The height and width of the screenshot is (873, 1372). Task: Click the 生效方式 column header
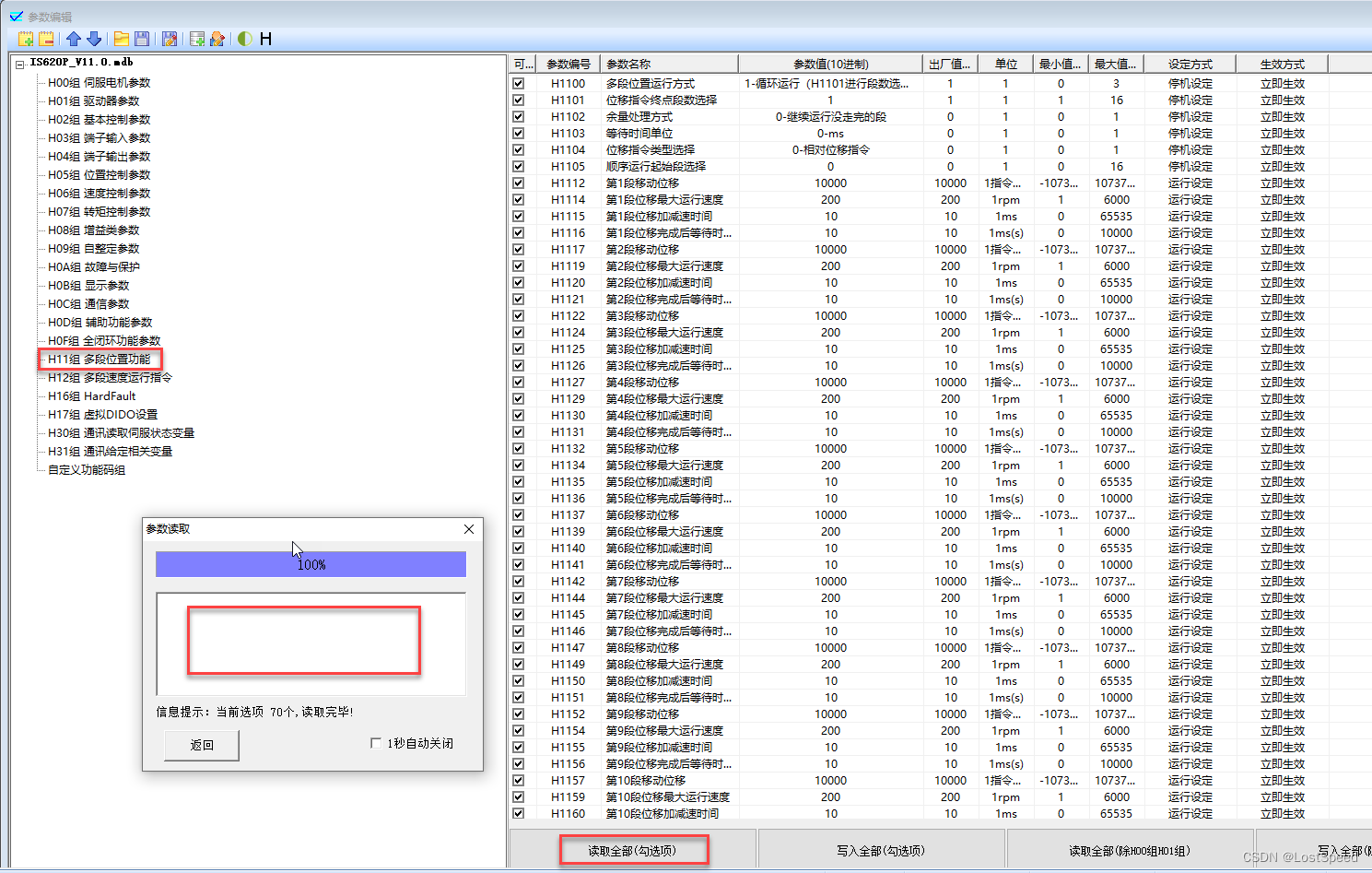(1283, 65)
